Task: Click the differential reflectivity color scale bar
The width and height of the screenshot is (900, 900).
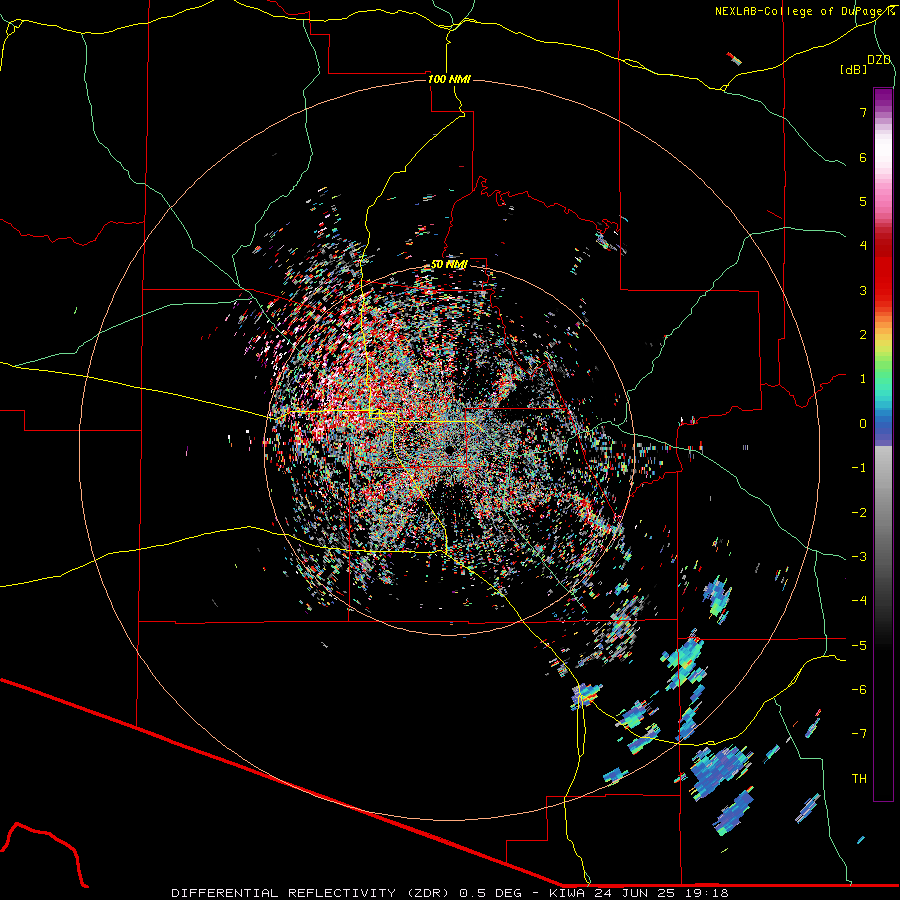Action: click(883, 444)
